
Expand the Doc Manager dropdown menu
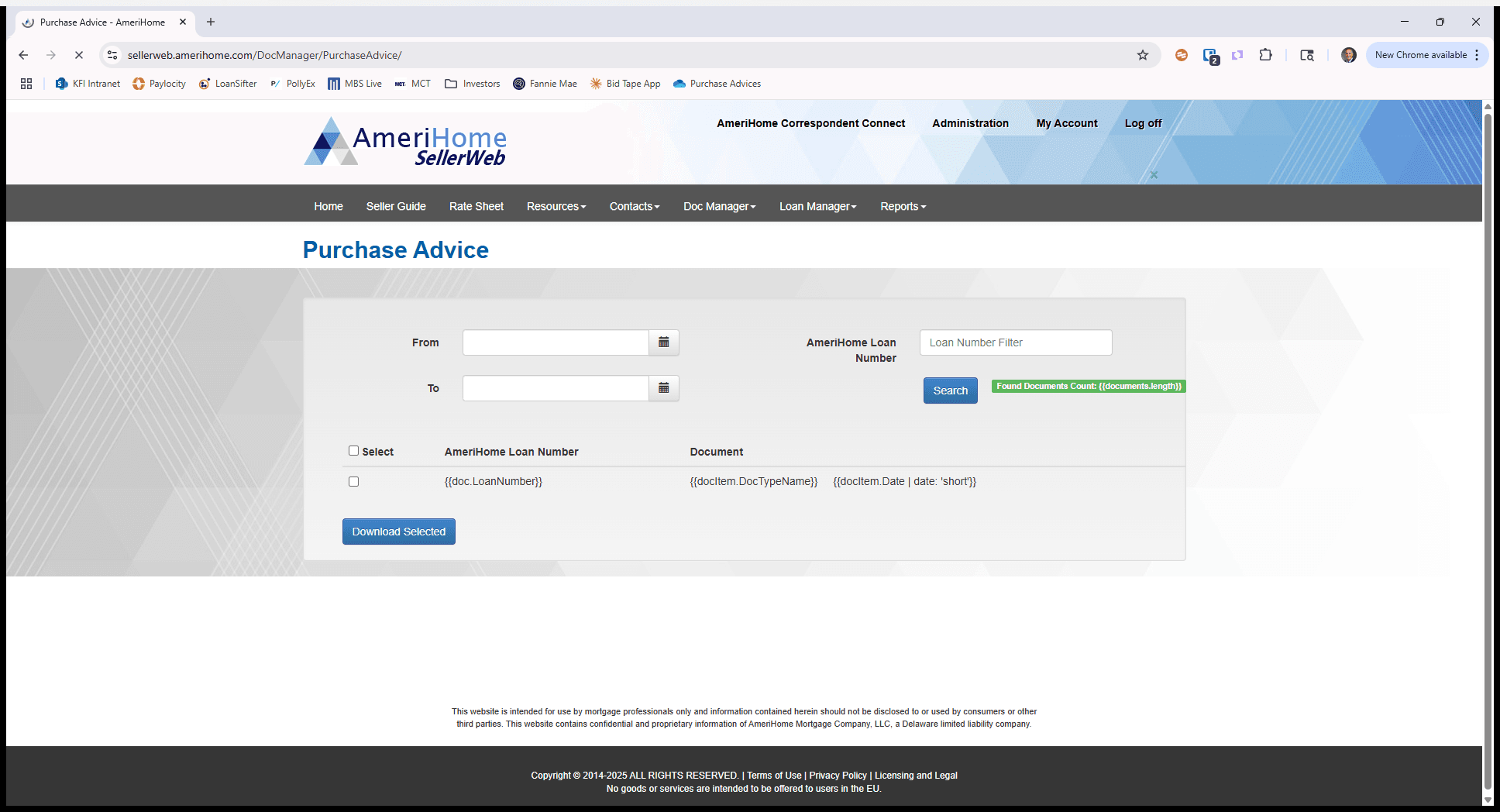(x=719, y=206)
